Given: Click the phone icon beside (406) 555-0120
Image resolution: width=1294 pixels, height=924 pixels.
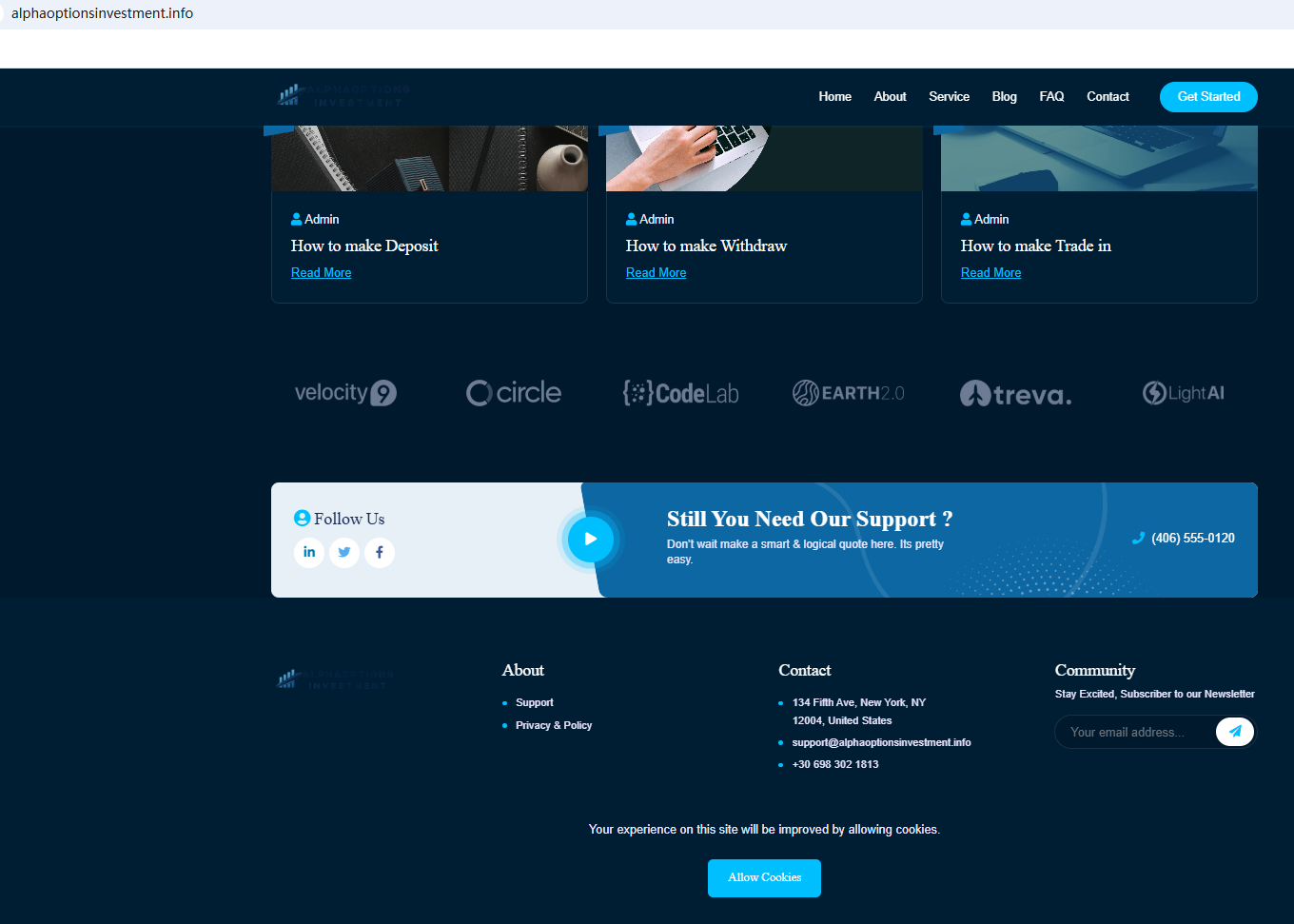Looking at the screenshot, I should click(x=1138, y=539).
